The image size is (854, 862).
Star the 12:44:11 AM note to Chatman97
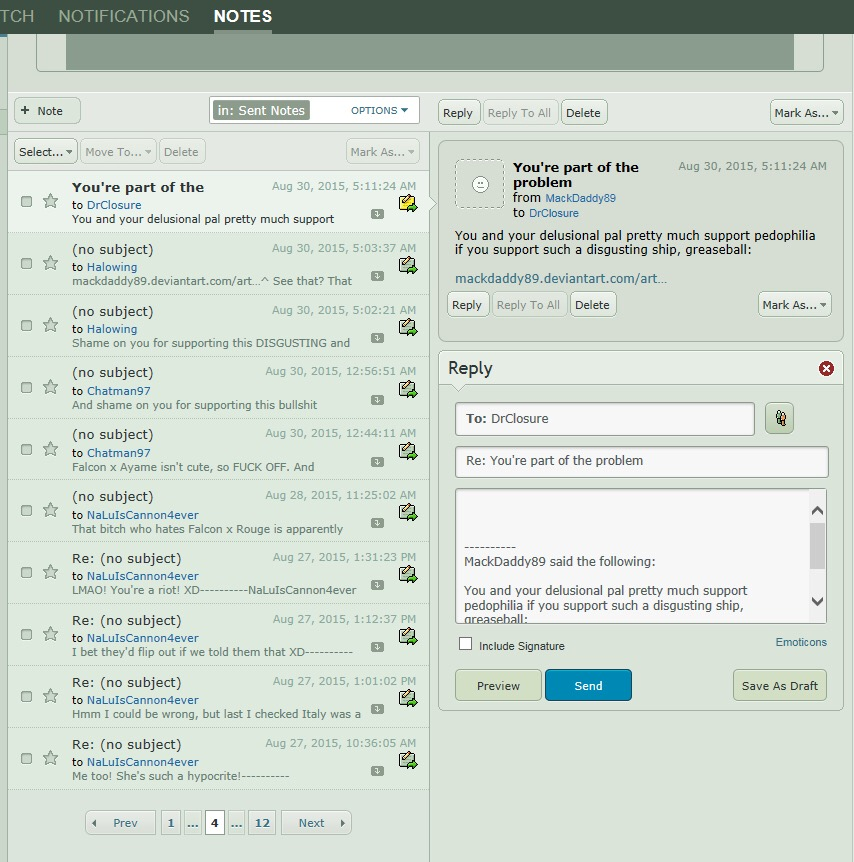click(x=51, y=450)
